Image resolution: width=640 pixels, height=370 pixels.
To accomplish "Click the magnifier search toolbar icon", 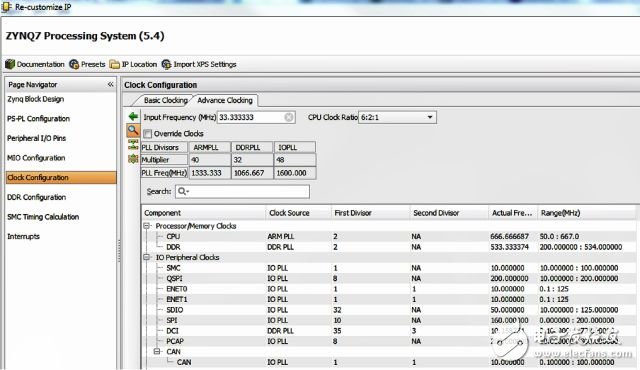I will click(133, 131).
